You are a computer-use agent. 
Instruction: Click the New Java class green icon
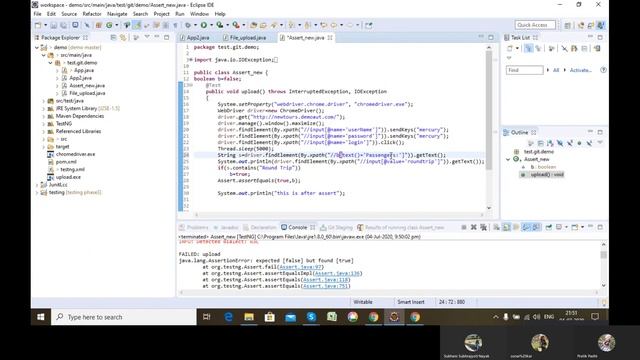[109, 25]
